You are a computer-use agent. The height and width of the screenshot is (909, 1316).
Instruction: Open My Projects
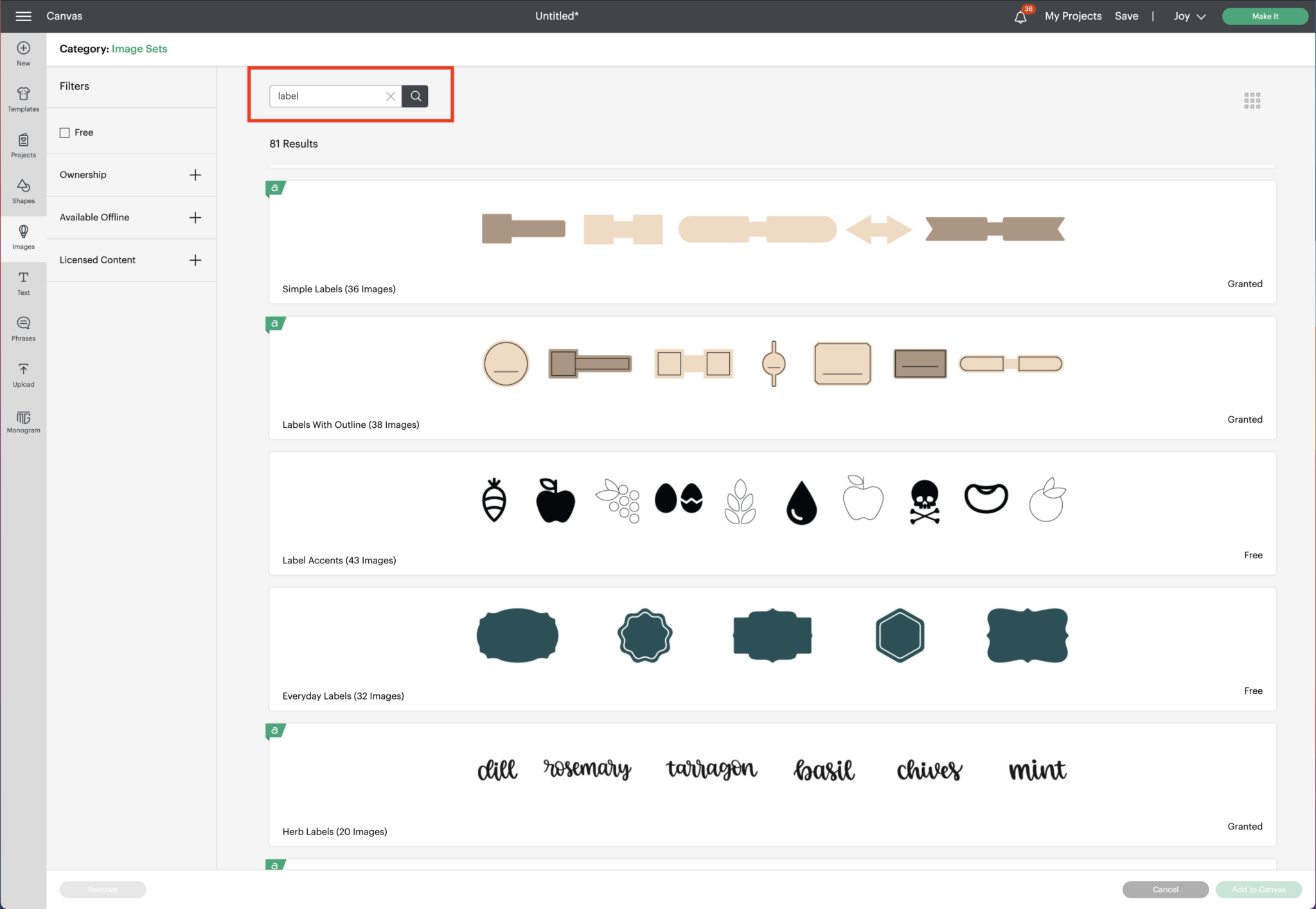coord(1072,16)
